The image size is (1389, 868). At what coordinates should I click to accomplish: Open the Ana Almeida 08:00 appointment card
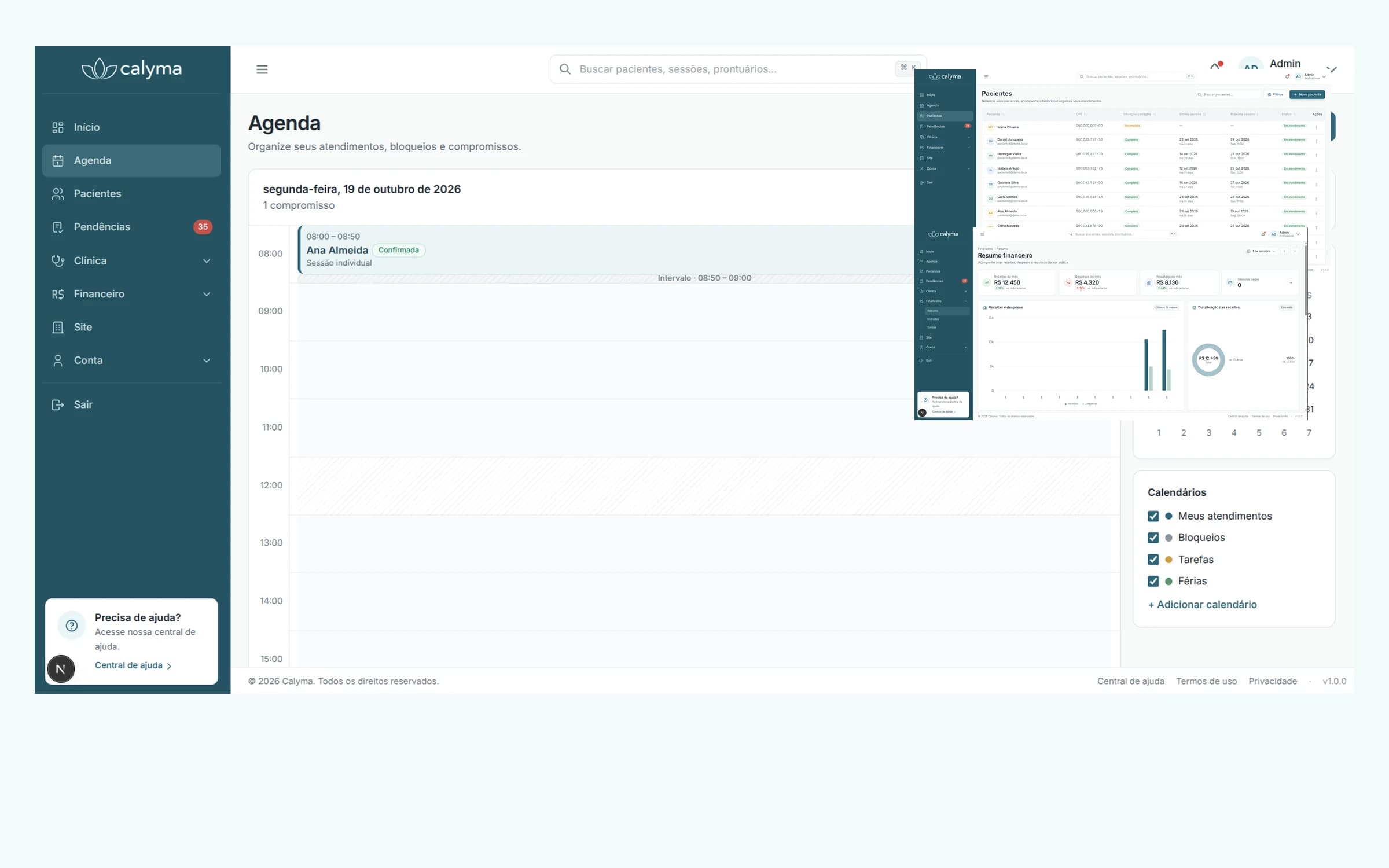coord(605,250)
